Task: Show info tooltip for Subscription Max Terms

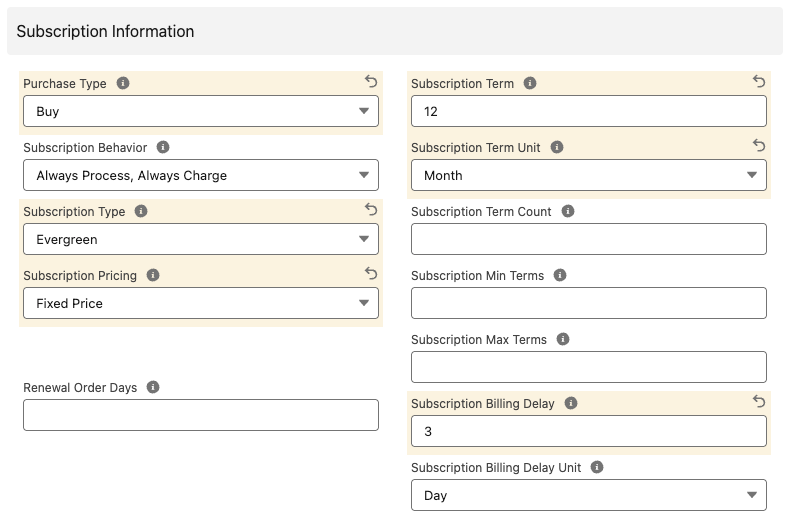Action: click(x=563, y=339)
